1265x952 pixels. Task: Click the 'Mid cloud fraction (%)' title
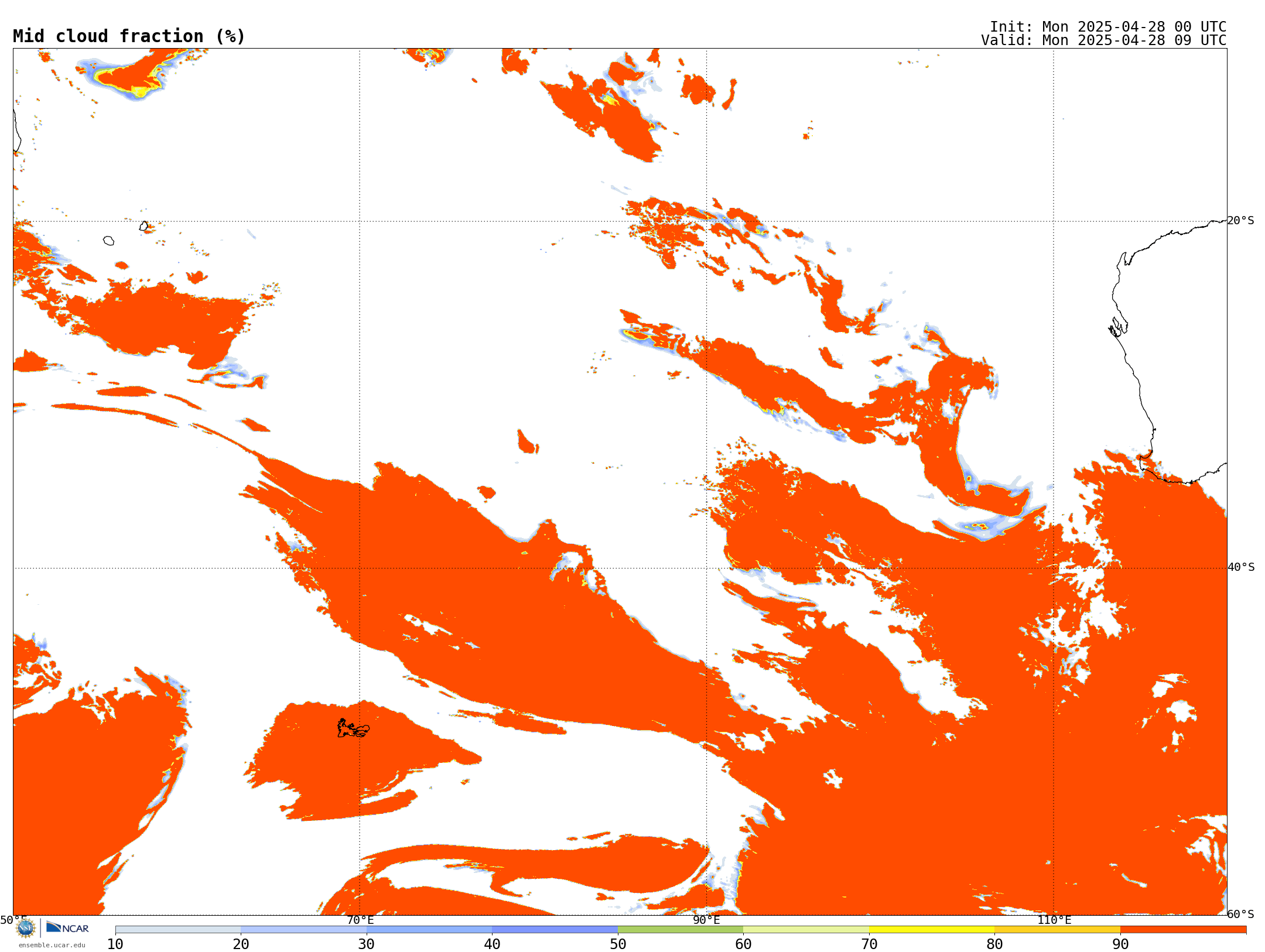tap(129, 36)
